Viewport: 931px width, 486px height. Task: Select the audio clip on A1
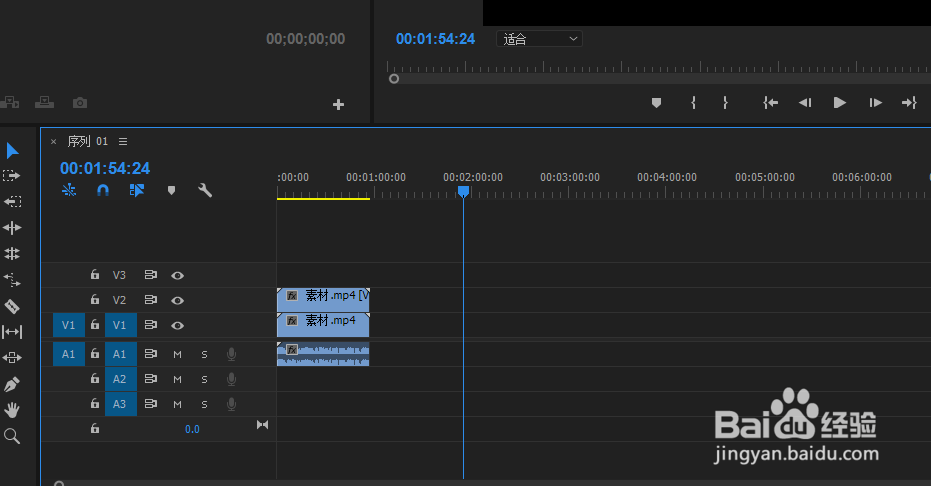pos(323,354)
